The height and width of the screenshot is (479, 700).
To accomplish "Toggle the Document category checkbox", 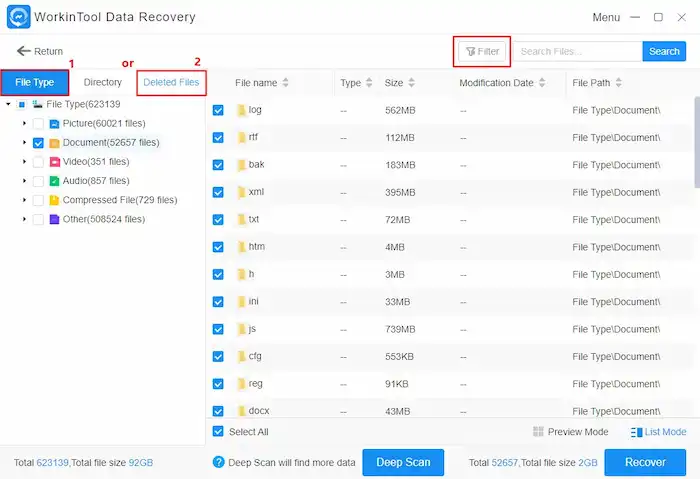I will coord(38,143).
